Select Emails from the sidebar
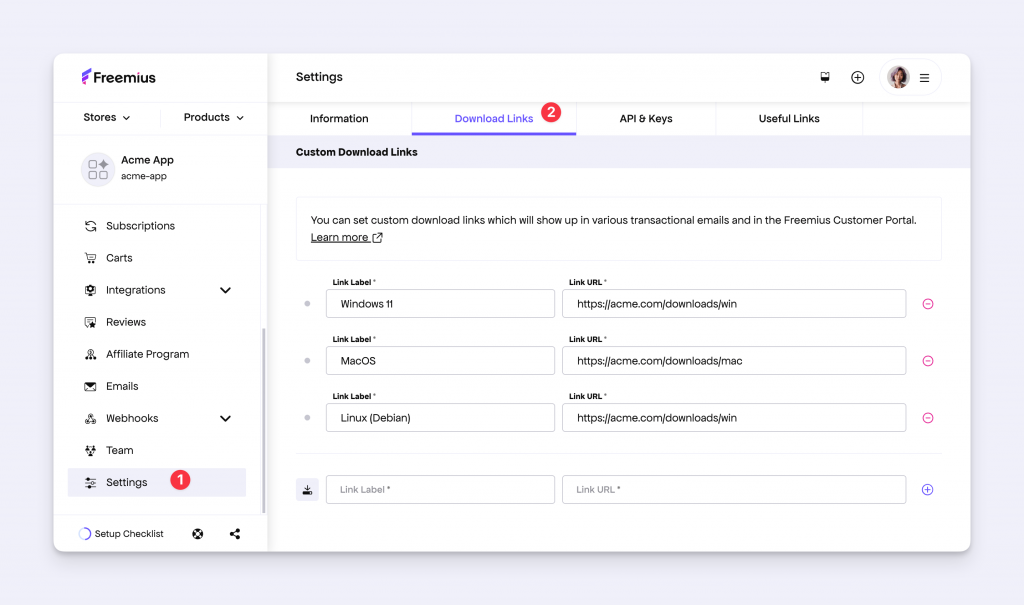Viewport: 1024px width, 605px height. pos(122,385)
